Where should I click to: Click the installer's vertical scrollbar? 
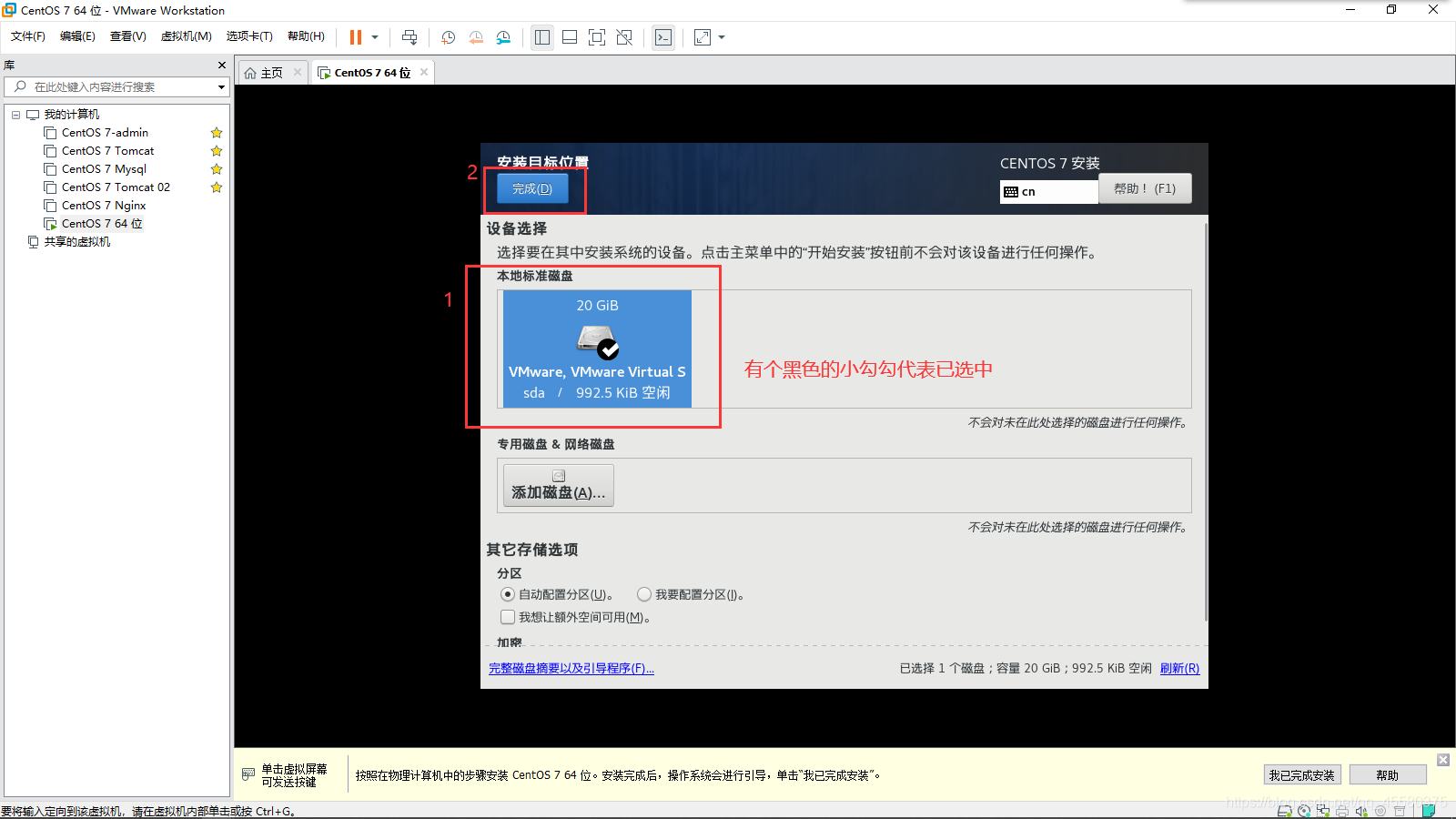tap(1206, 423)
